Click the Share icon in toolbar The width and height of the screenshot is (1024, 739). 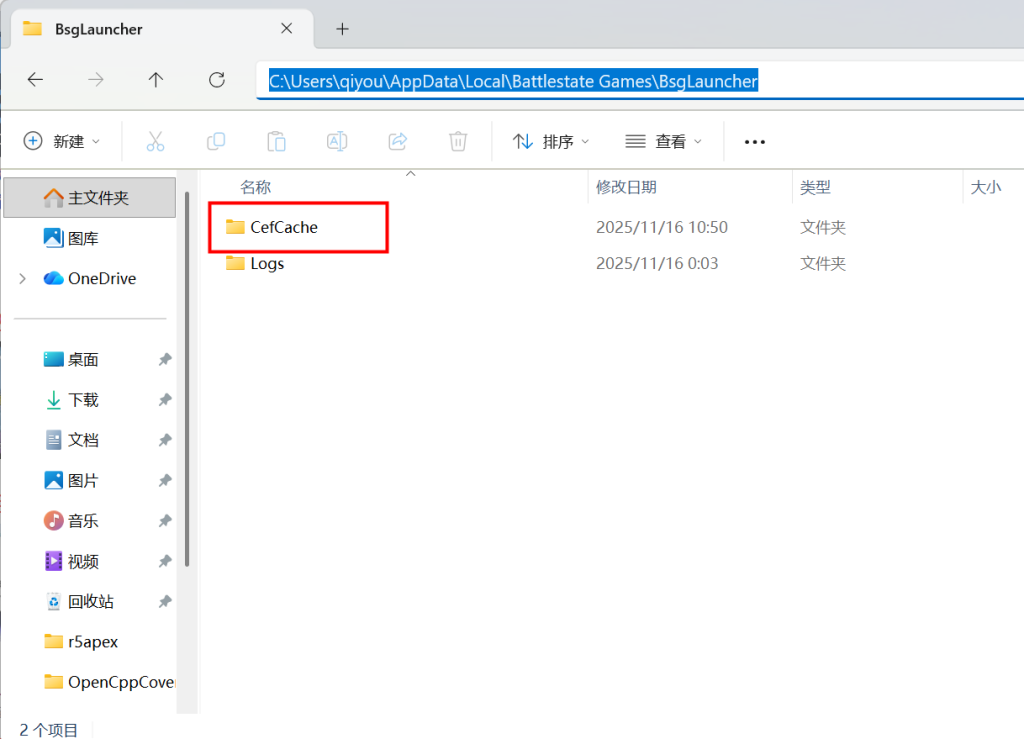point(398,141)
